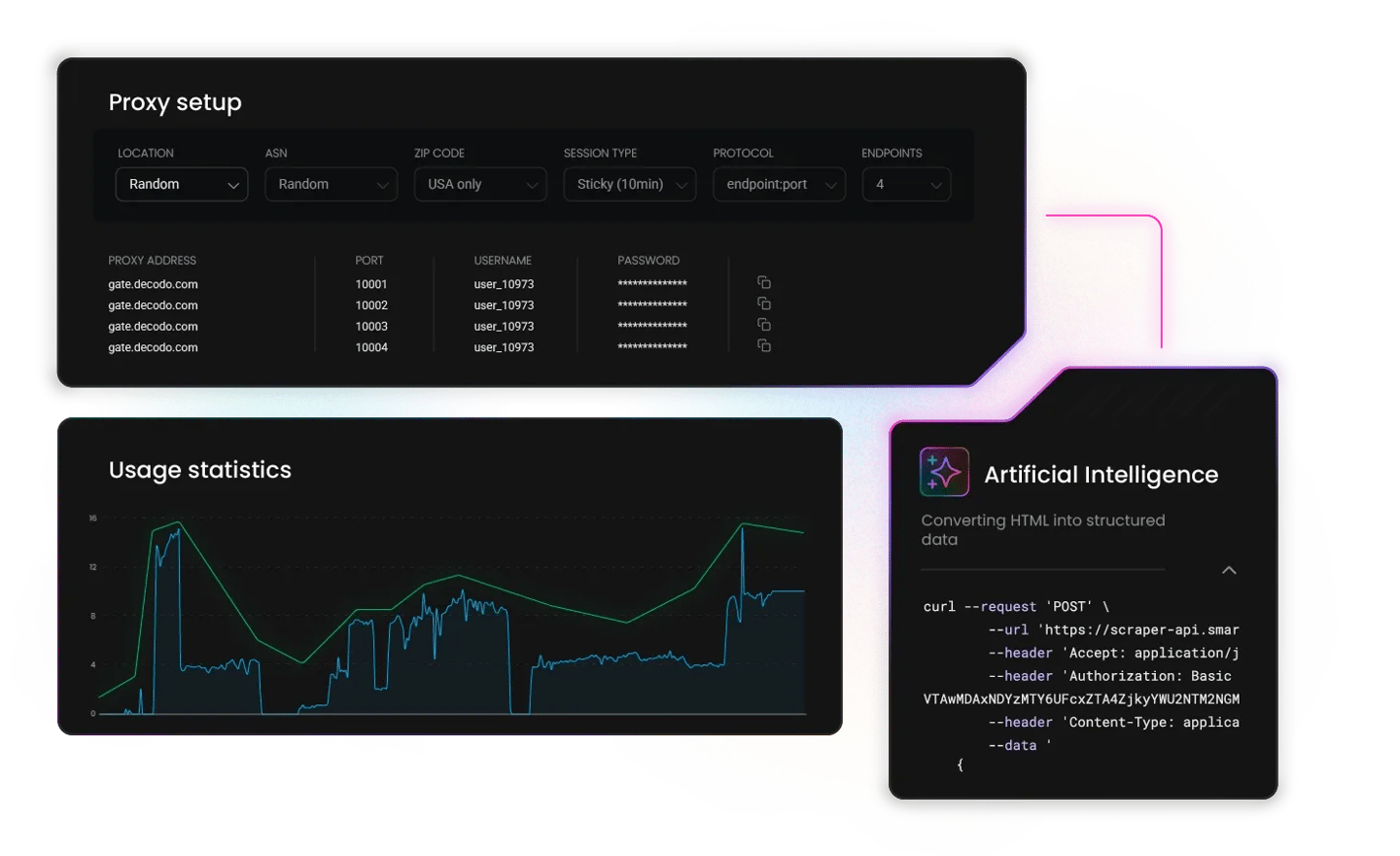Viewport: 1400px width, 856px height.
Task: Expand the Zip Code dropdown showing USA only
Action: [x=480, y=185]
